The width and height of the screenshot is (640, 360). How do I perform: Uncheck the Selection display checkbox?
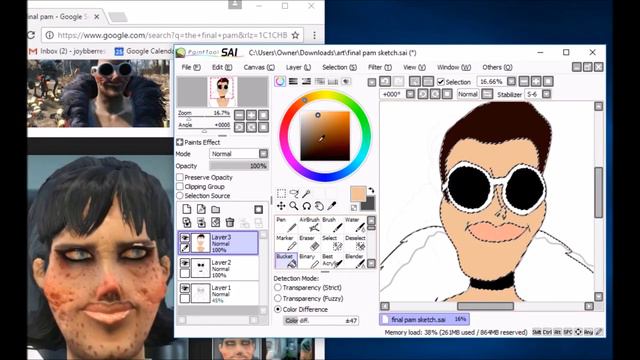(x=441, y=82)
